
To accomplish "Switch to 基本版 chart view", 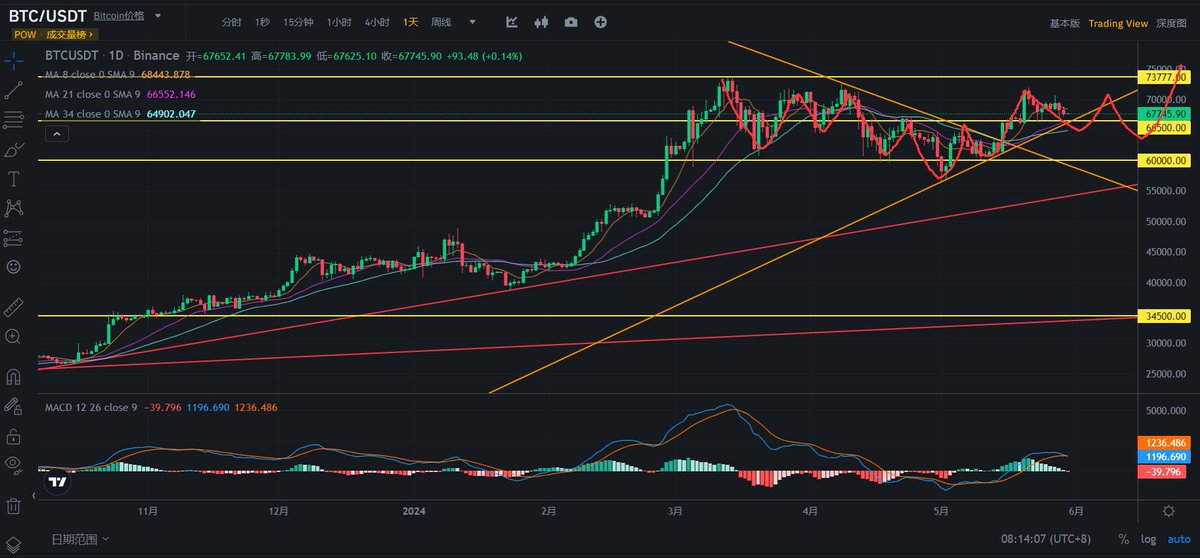I will pyautogui.click(x=1064, y=23).
